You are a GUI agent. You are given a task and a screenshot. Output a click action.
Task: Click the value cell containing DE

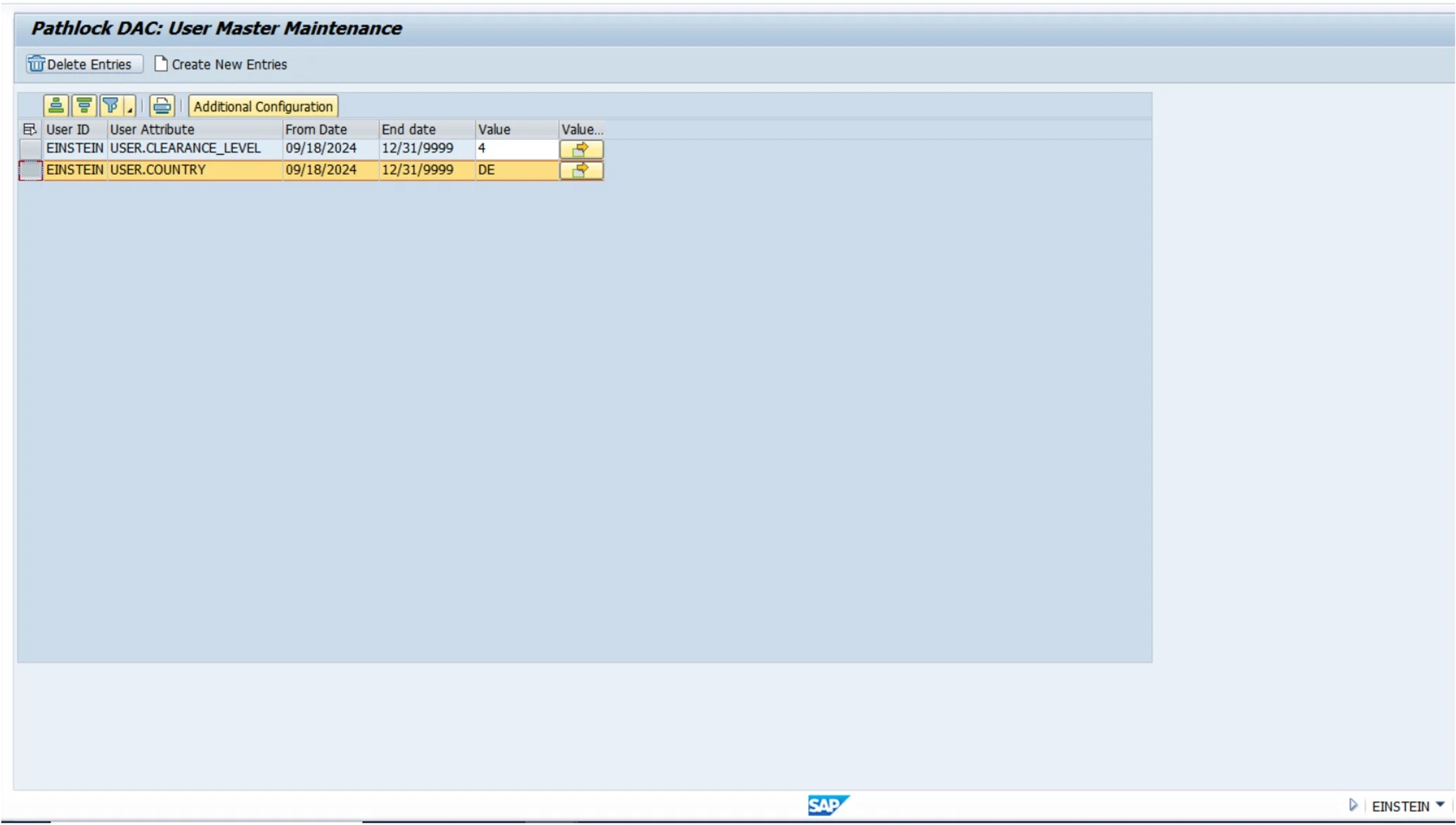pyautogui.click(x=517, y=170)
